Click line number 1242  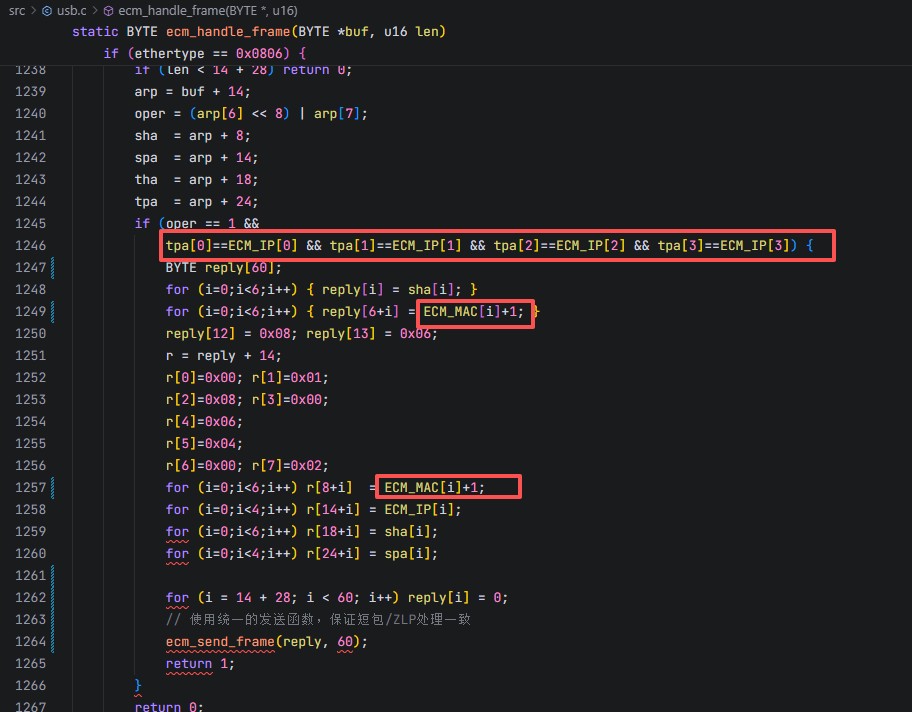point(30,158)
